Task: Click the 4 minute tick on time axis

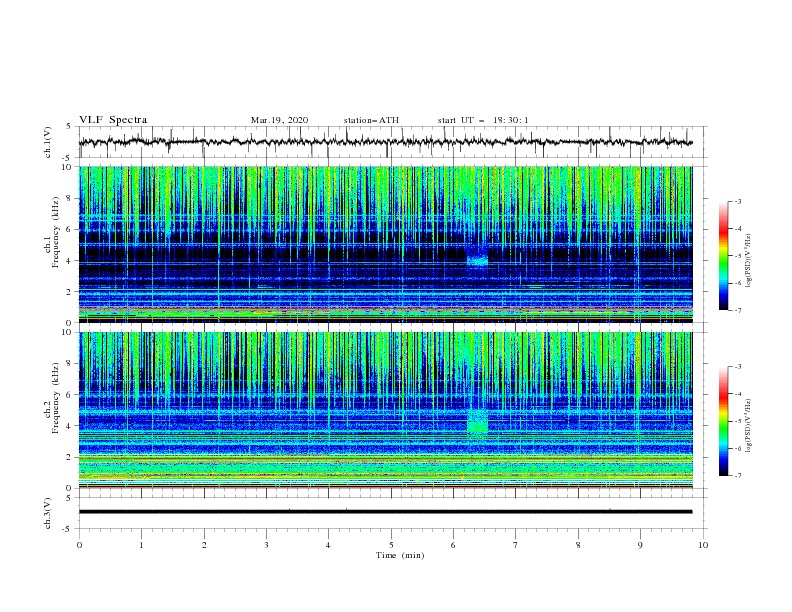Action: tap(328, 545)
